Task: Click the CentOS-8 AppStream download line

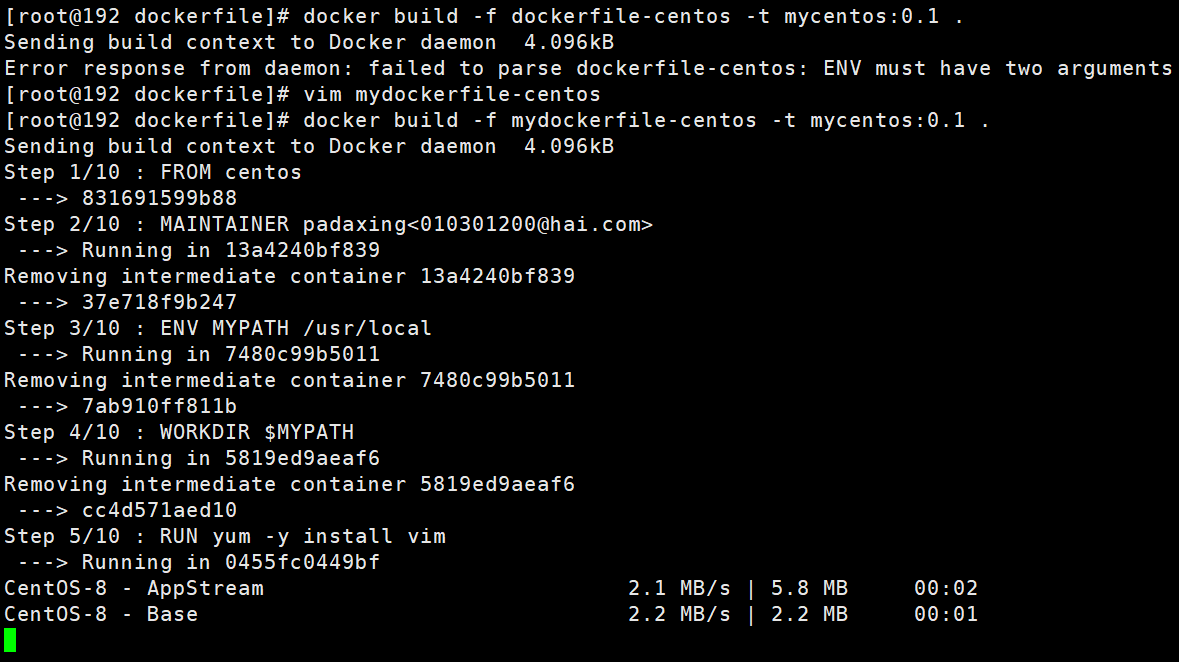Action: [x=491, y=588]
